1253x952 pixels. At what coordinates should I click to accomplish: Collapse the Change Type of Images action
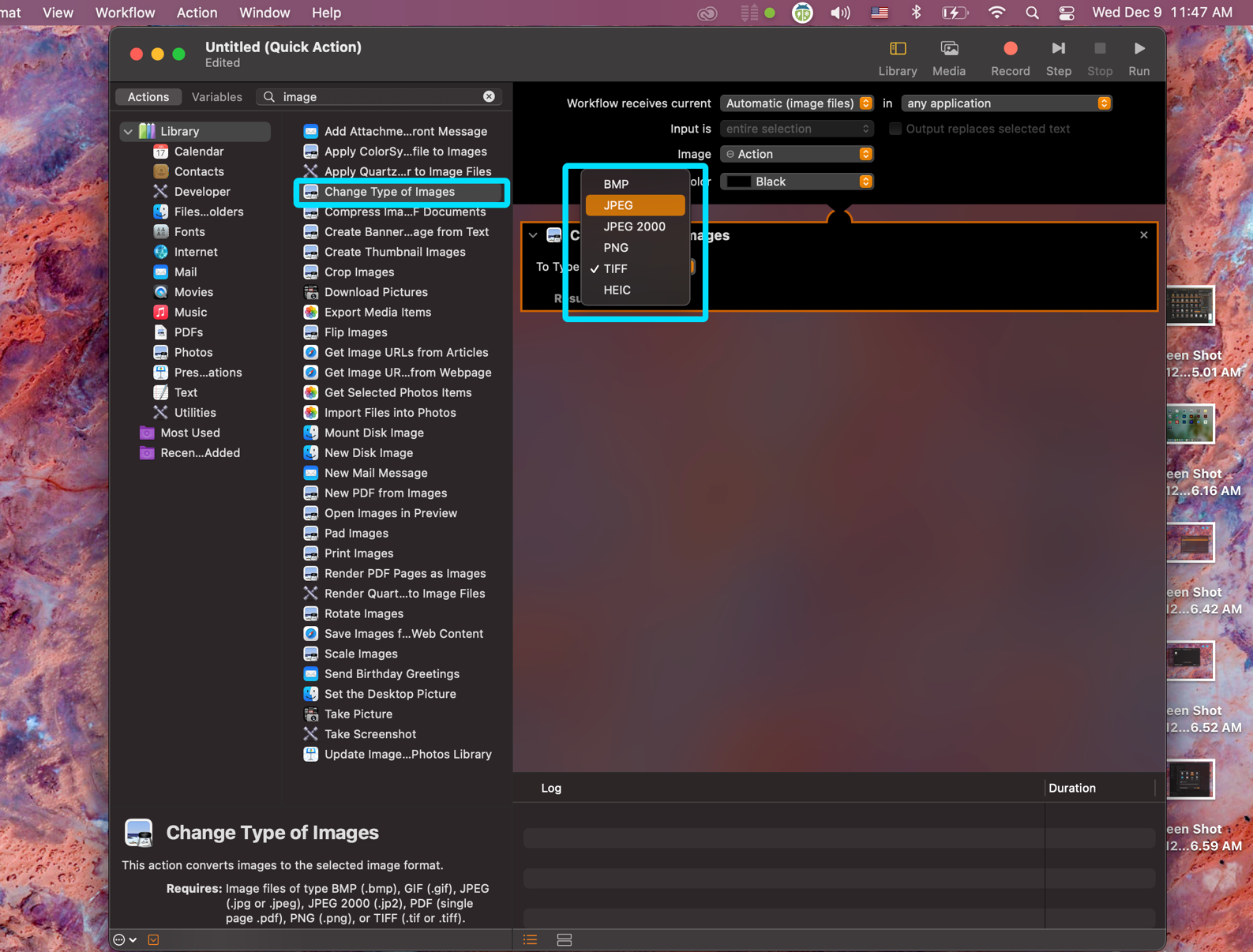tap(533, 235)
